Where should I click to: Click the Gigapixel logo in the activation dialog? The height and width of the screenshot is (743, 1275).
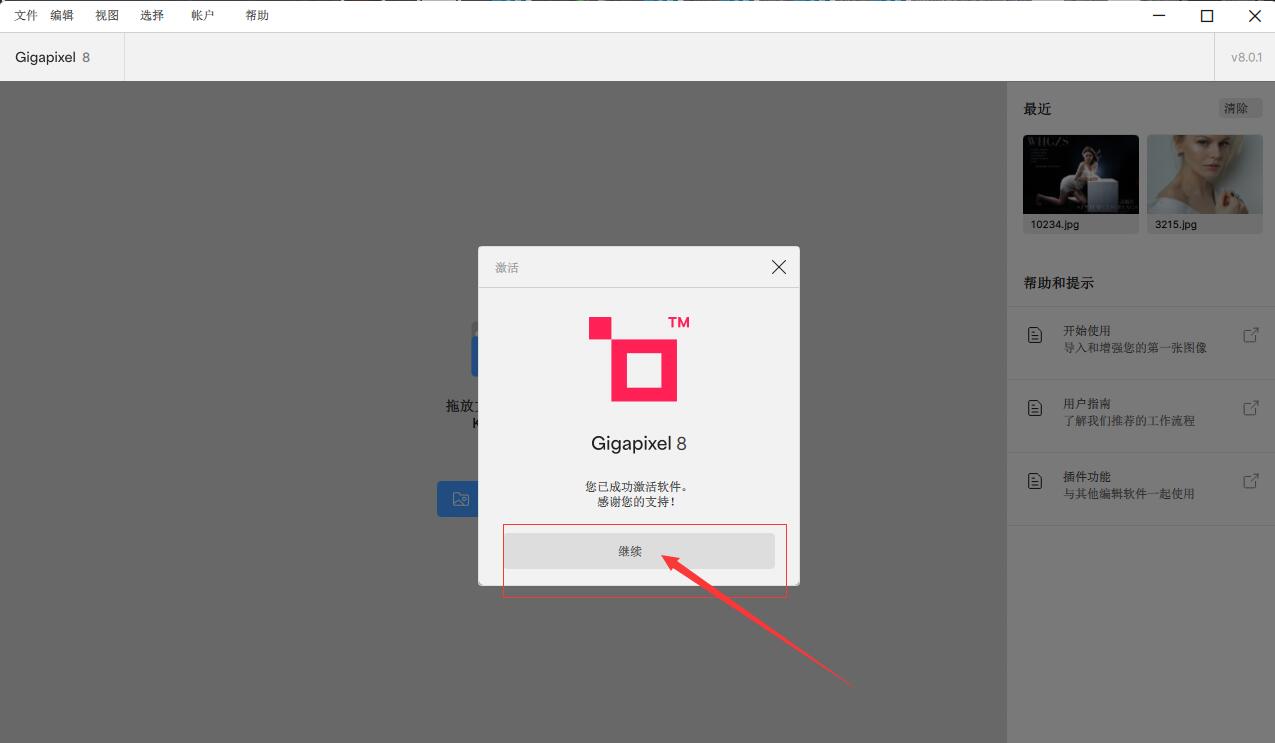point(638,359)
